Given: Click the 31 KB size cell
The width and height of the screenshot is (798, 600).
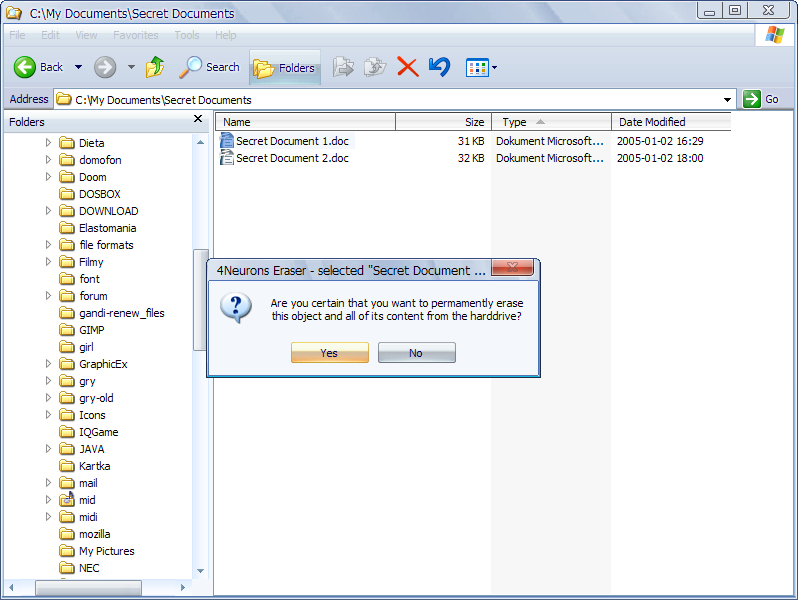Looking at the screenshot, I should click(471, 141).
